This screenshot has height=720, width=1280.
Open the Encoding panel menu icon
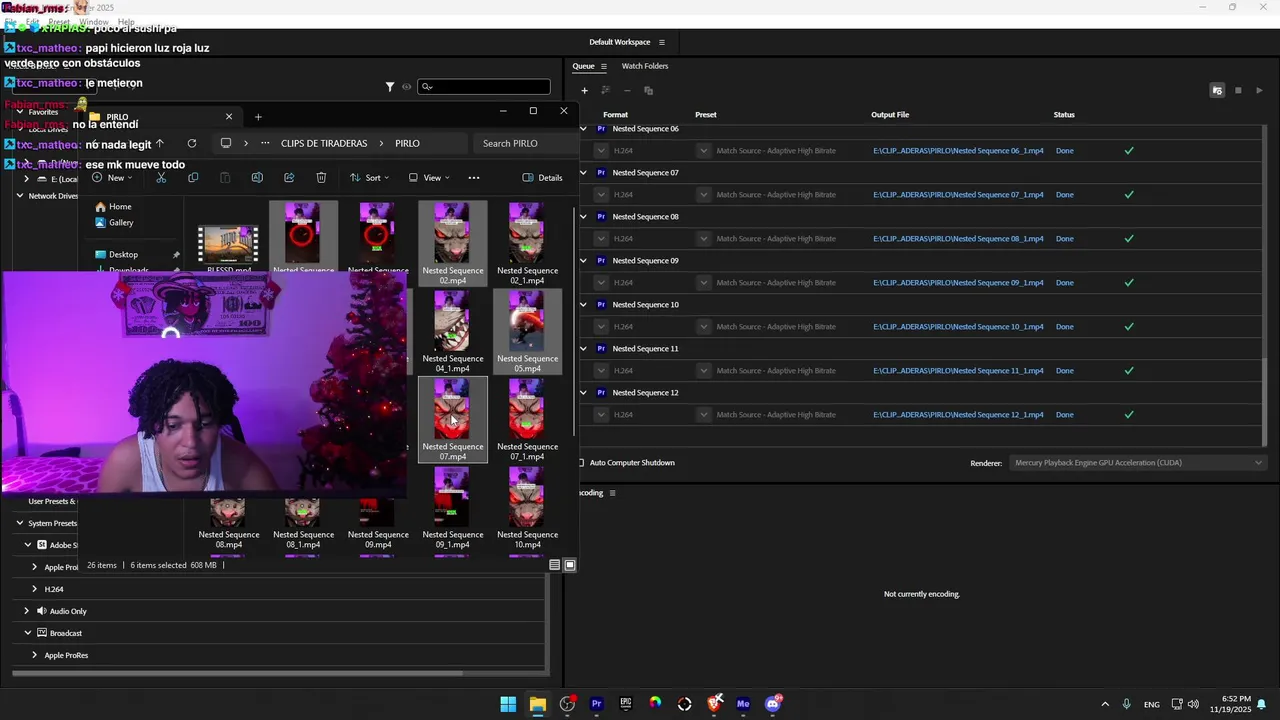tap(612, 493)
